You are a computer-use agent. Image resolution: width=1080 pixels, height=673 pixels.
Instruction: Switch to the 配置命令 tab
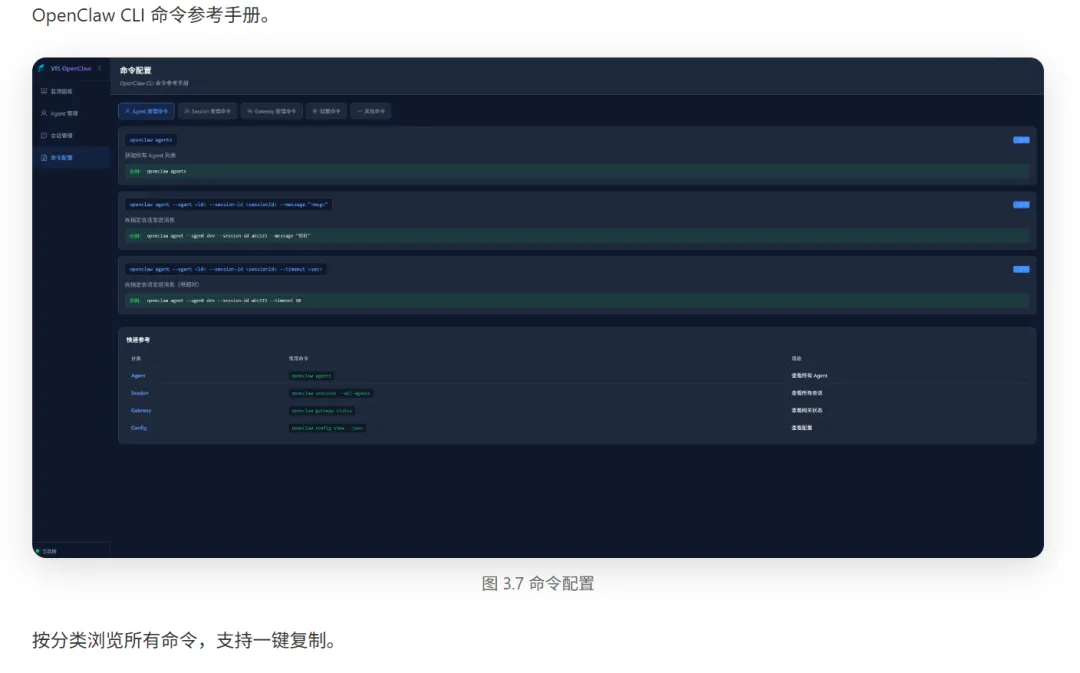(x=327, y=111)
